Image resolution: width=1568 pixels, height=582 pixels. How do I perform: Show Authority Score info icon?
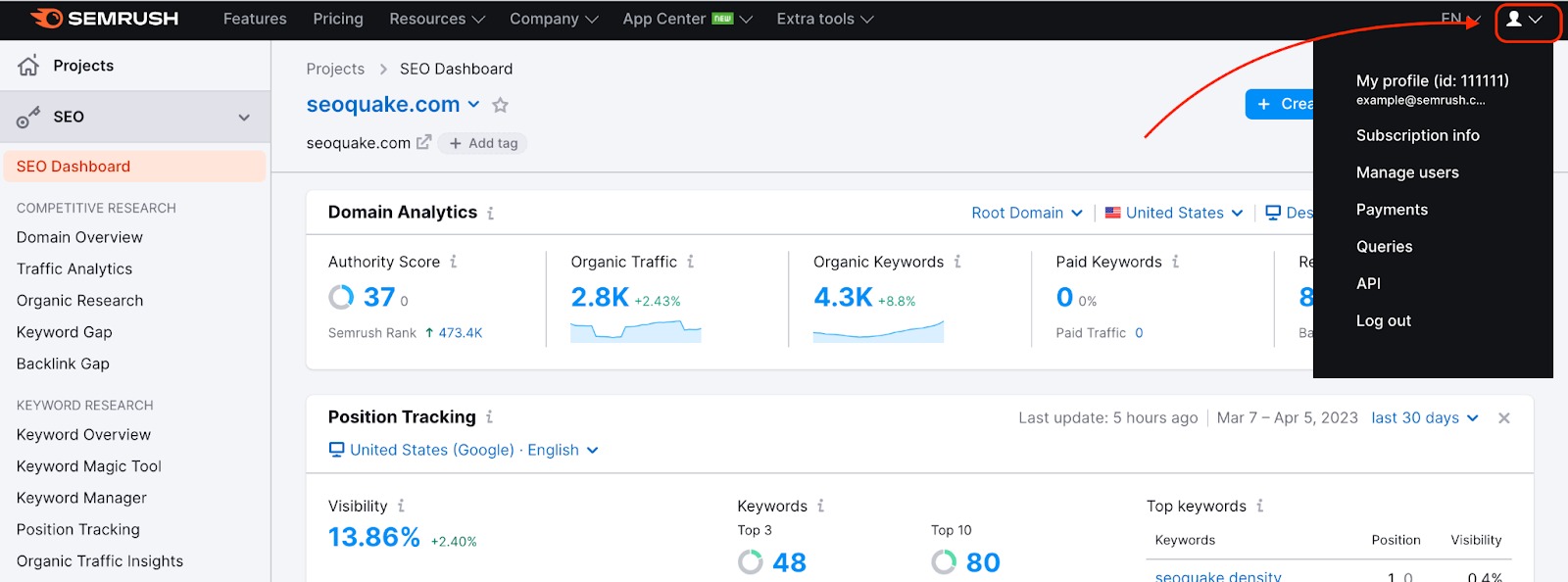[x=453, y=262]
